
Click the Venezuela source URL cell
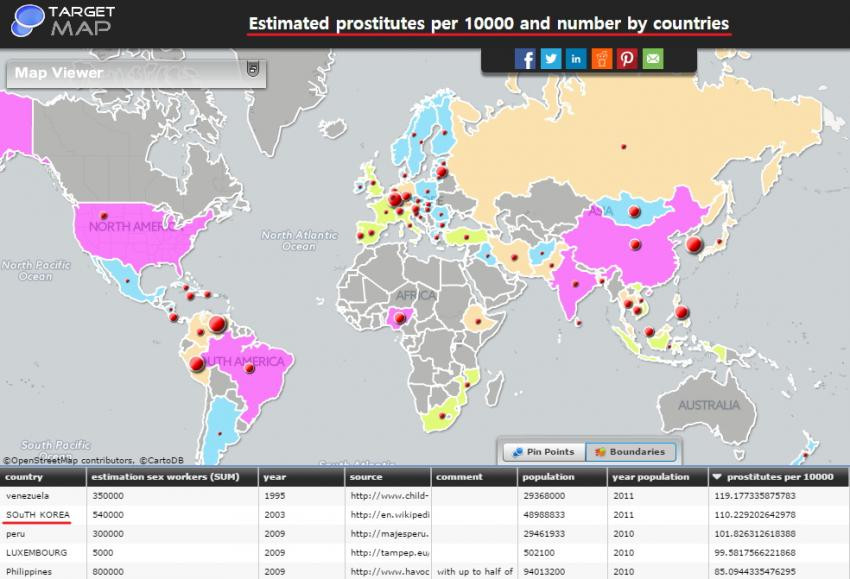click(388, 495)
